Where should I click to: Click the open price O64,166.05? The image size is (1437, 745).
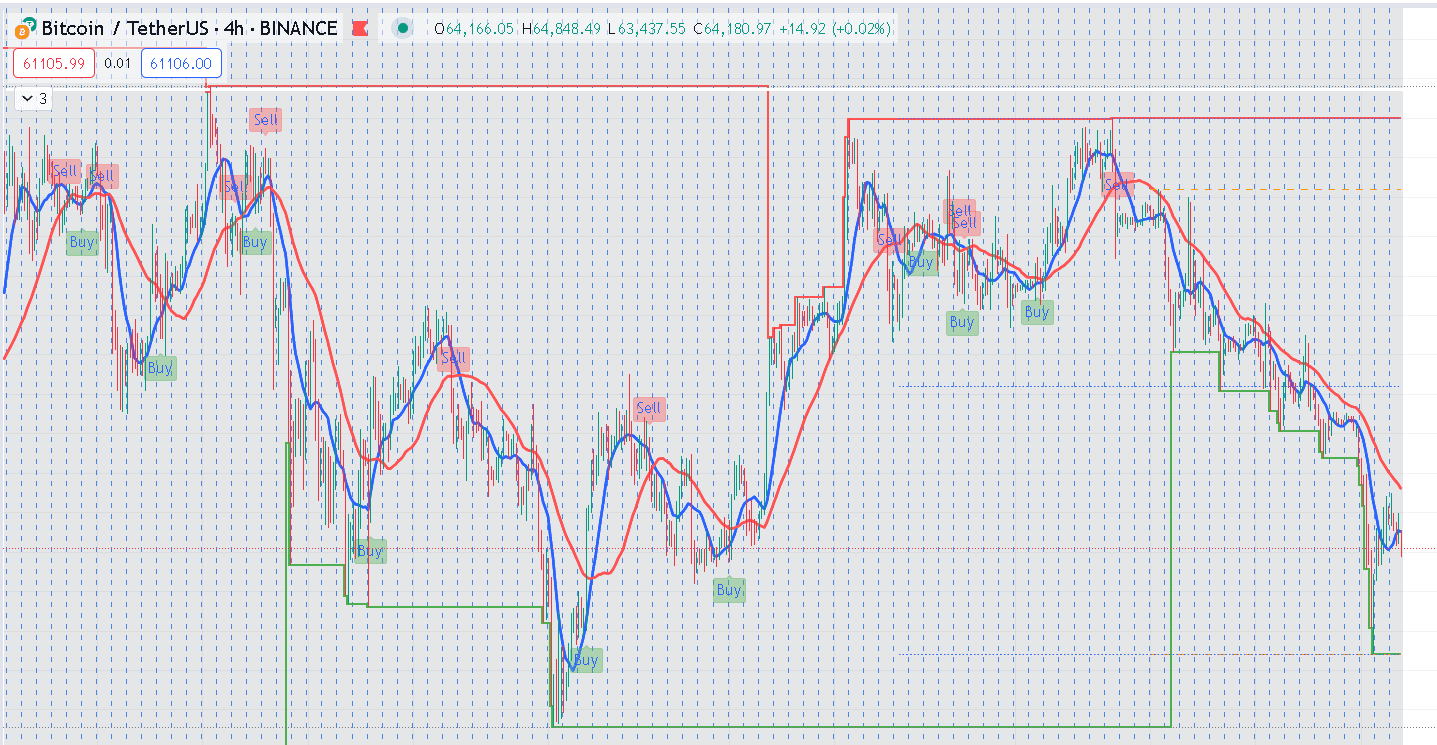point(474,29)
